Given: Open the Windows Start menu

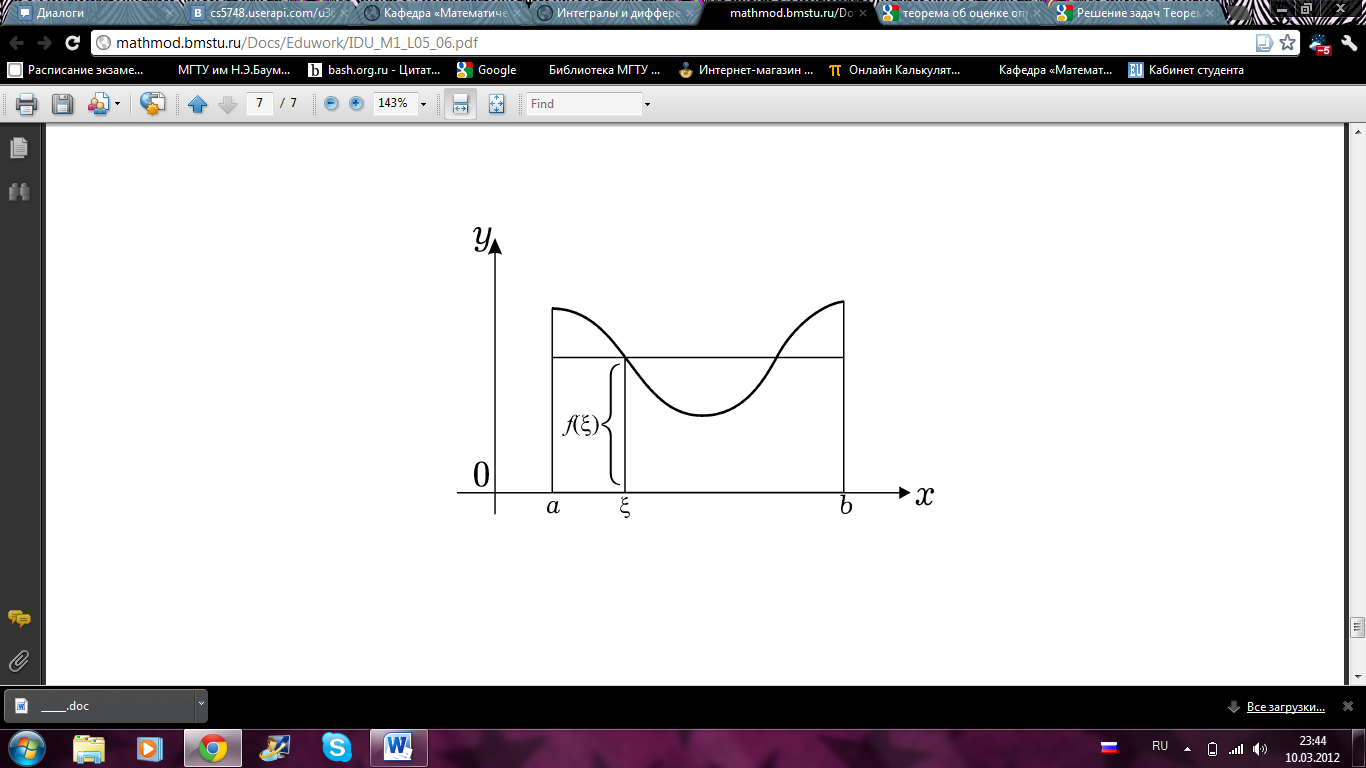Looking at the screenshot, I should click(25, 747).
